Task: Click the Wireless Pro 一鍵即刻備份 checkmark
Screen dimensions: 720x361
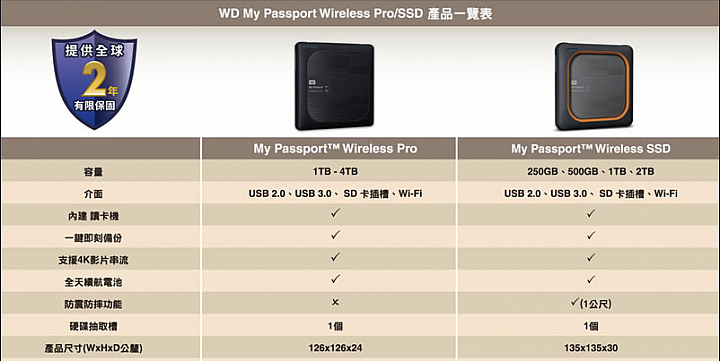Action: click(335, 235)
